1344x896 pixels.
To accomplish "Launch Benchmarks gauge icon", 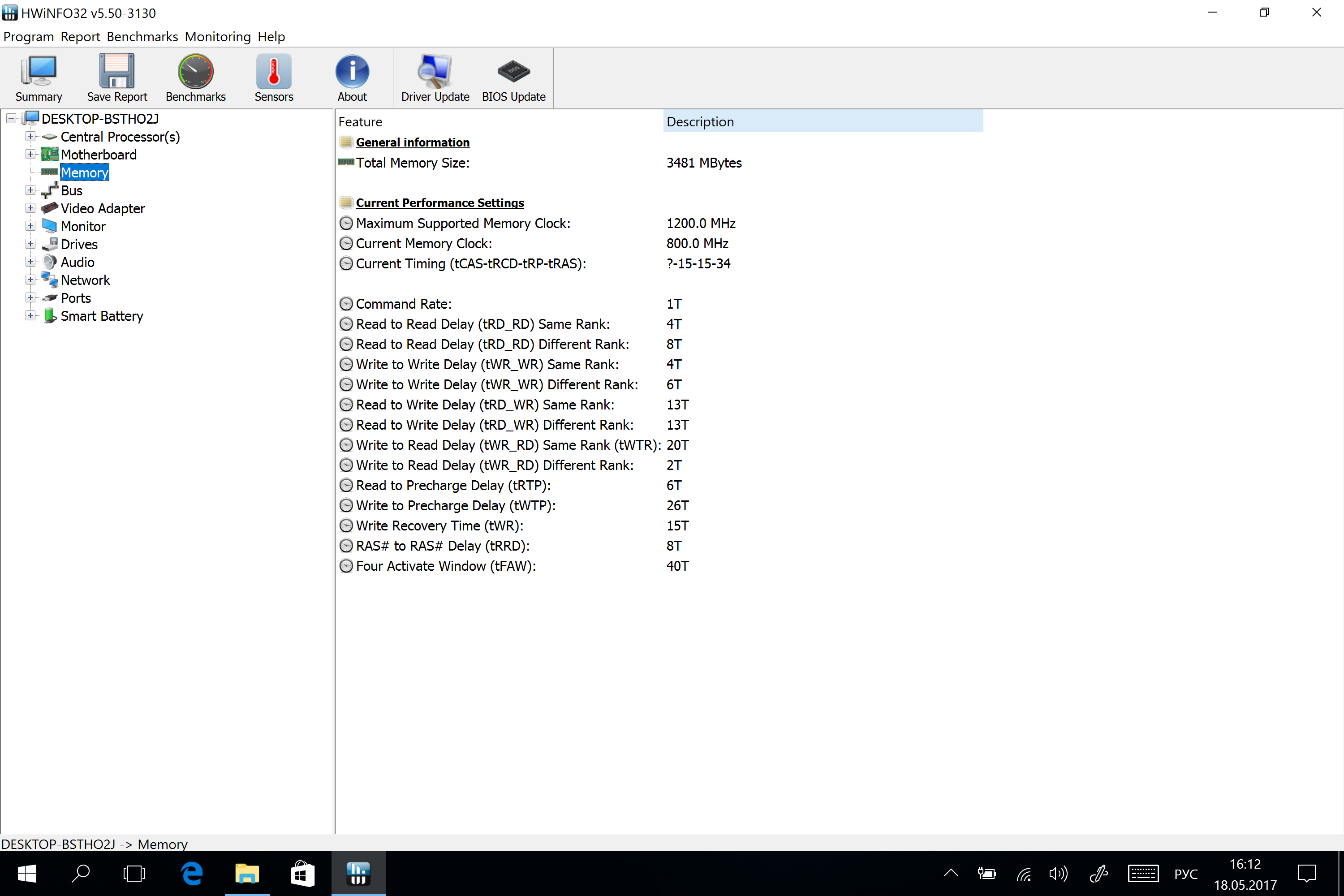I will click(195, 78).
